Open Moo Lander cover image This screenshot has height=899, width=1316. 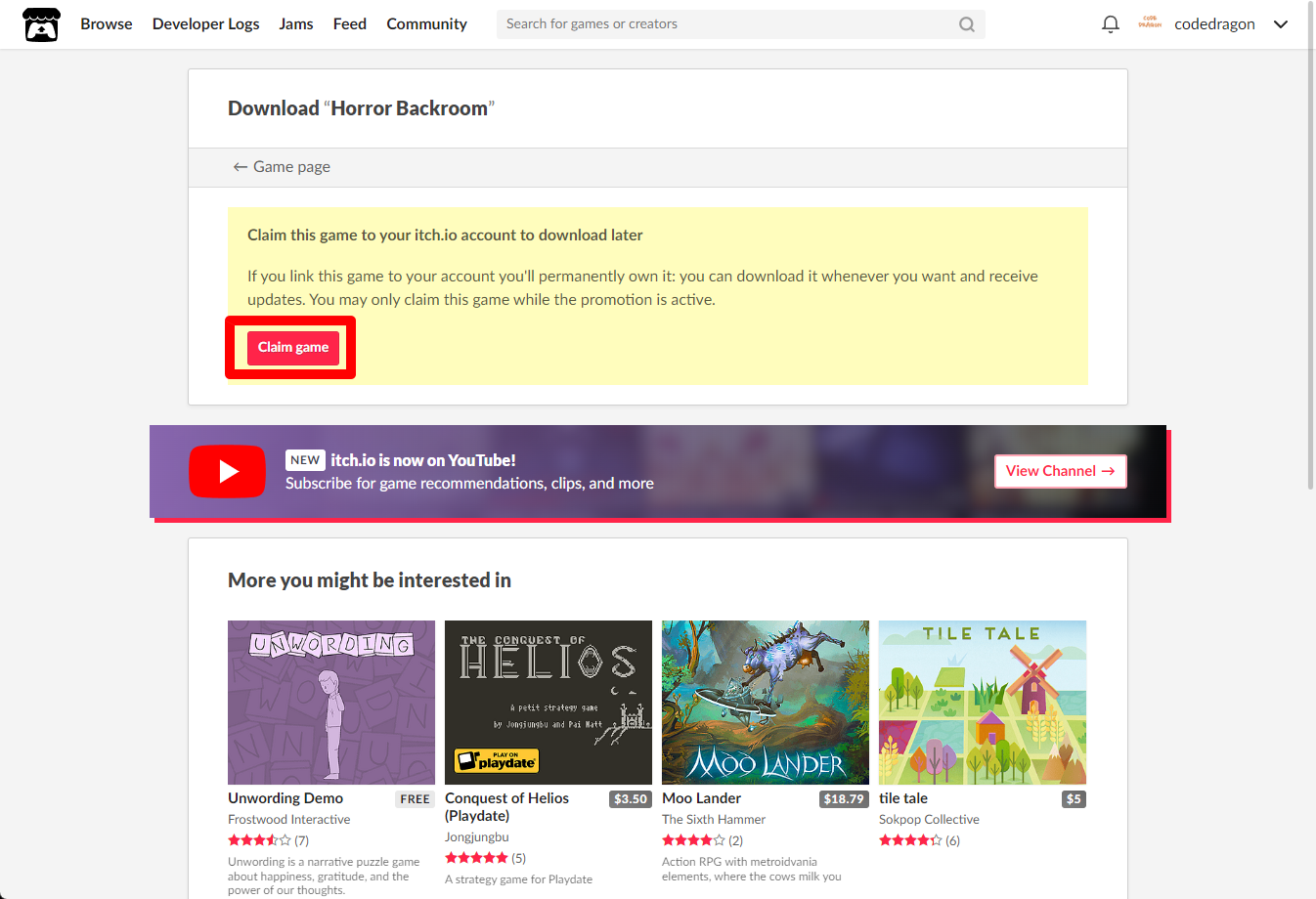pyautogui.click(x=766, y=703)
